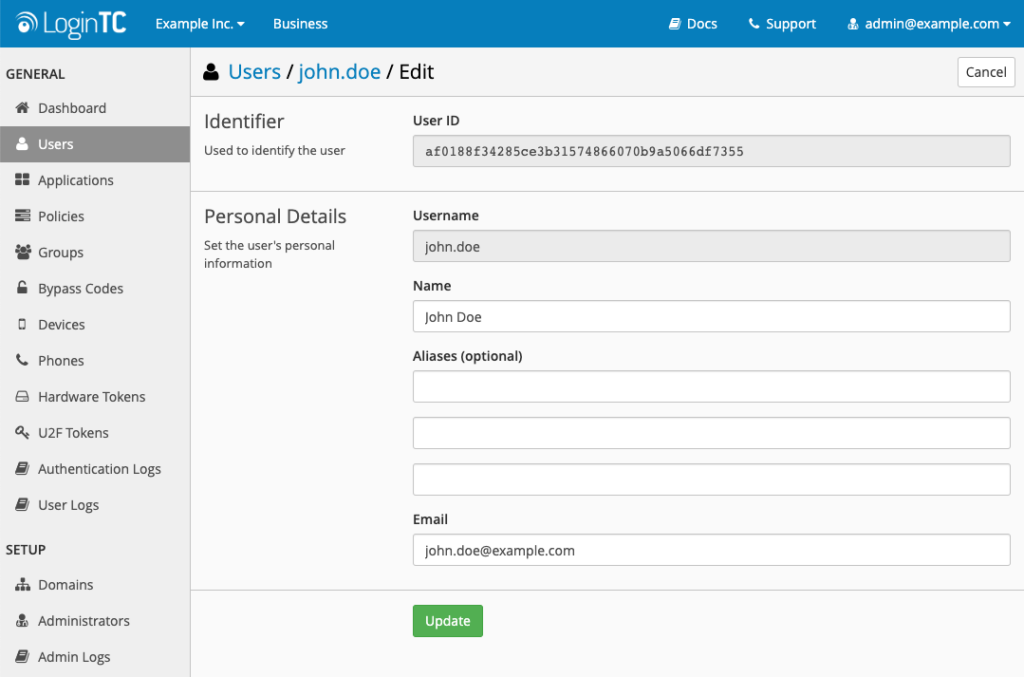Image resolution: width=1024 pixels, height=677 pixels.
Task: Click the Domains sitemap icon
Action: click(23, 584)
